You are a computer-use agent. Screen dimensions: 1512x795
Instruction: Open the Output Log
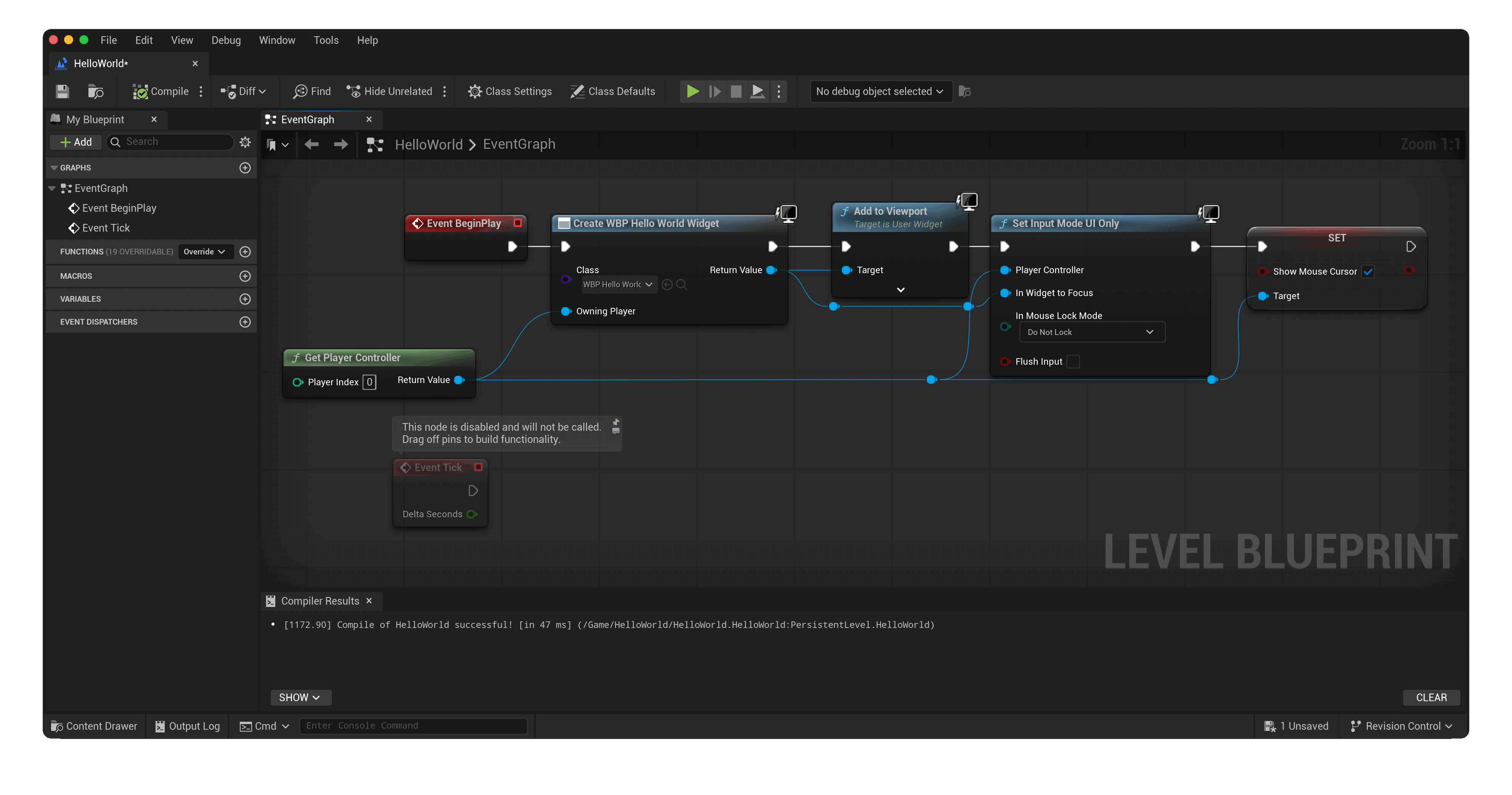[187, 726]
